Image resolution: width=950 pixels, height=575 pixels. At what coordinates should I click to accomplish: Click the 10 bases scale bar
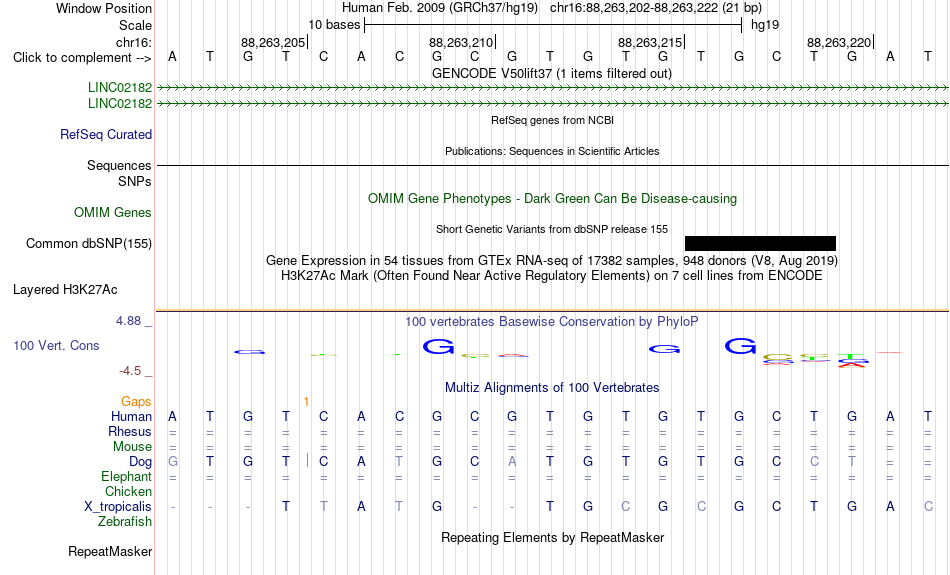coord(553,25)
